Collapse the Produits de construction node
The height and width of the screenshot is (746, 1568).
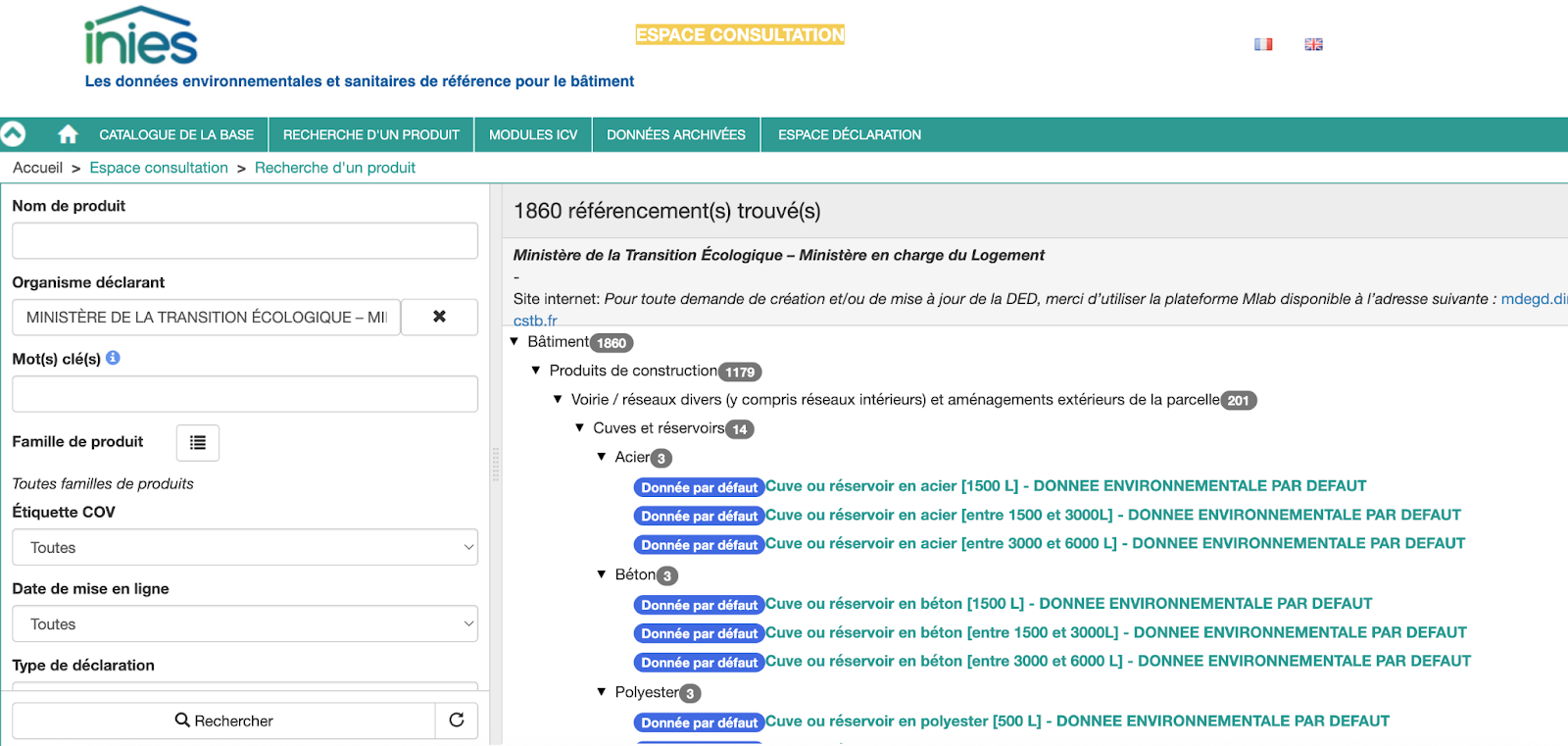point(536,371)
